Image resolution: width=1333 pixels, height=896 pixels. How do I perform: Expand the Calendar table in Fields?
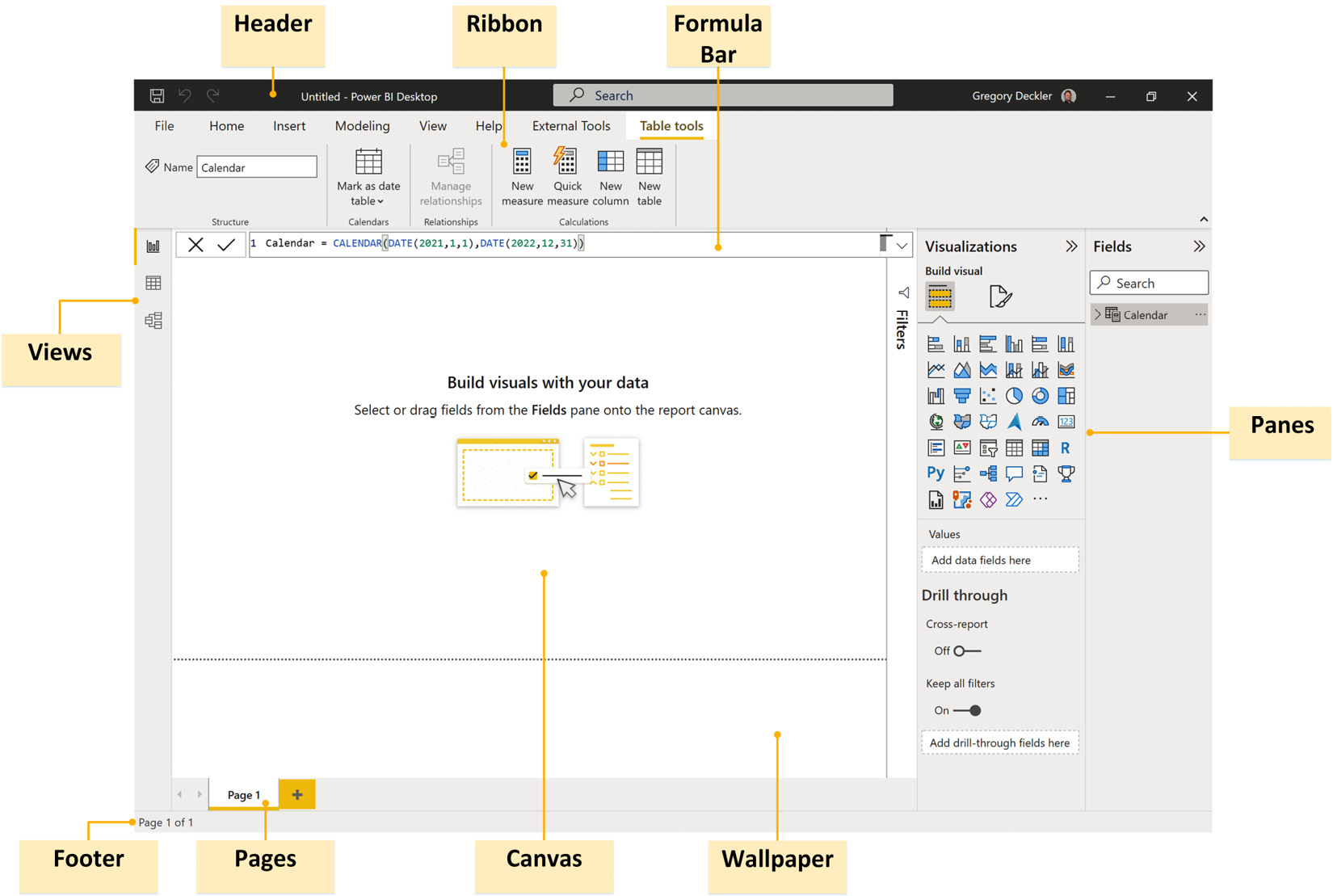pyautogui.click(x=1097, y=314)
